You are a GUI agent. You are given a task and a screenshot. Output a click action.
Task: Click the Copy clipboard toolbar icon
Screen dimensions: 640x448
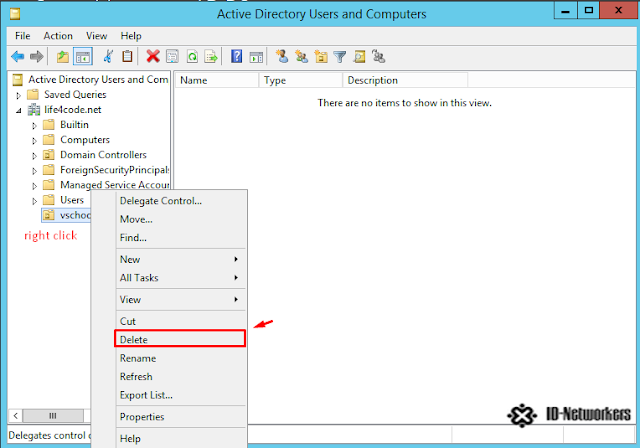click(127, 56)
